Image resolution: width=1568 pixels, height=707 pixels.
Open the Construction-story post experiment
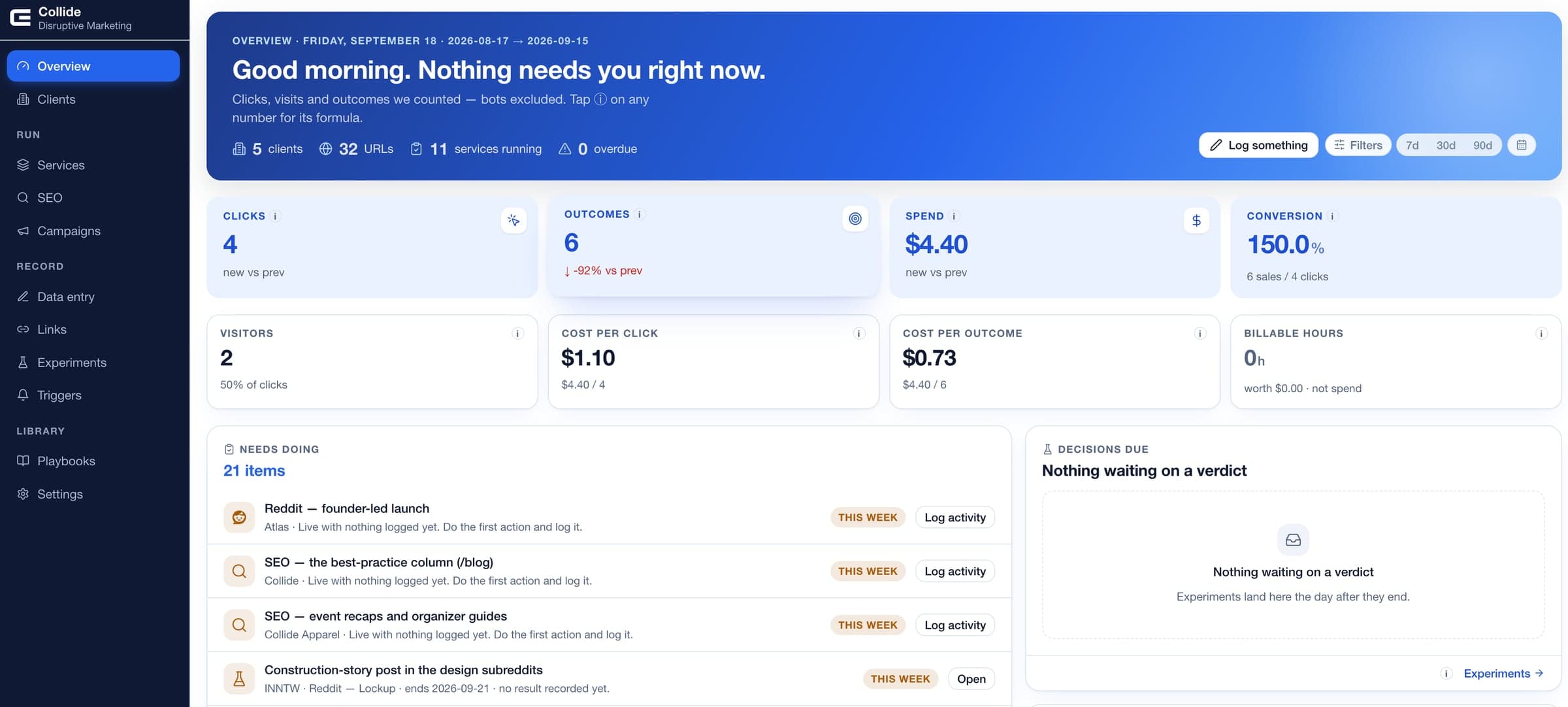971,679
